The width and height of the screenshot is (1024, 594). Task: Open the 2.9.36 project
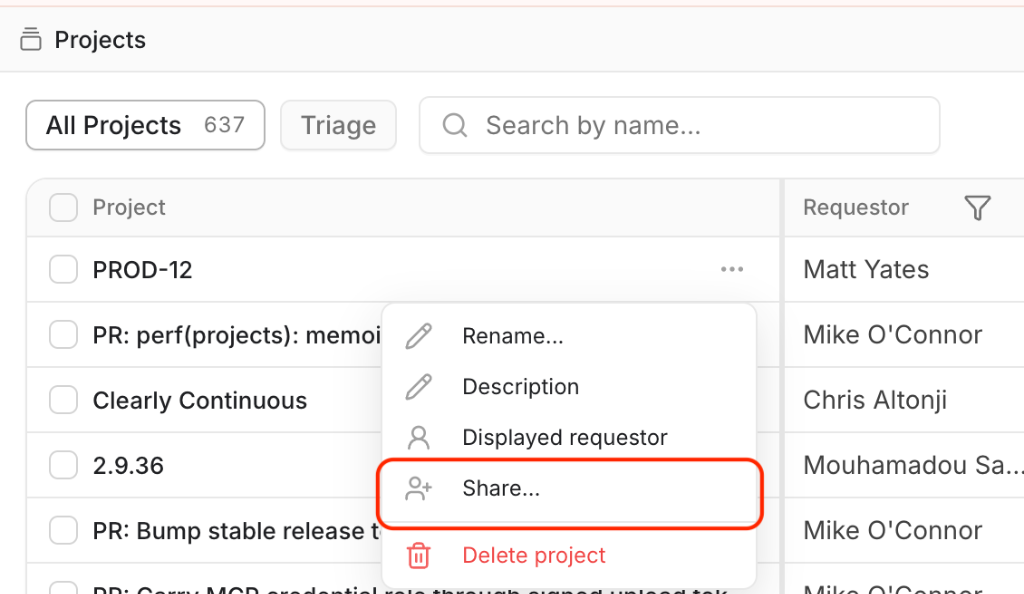pyautogui.click(x=128, y=465)
